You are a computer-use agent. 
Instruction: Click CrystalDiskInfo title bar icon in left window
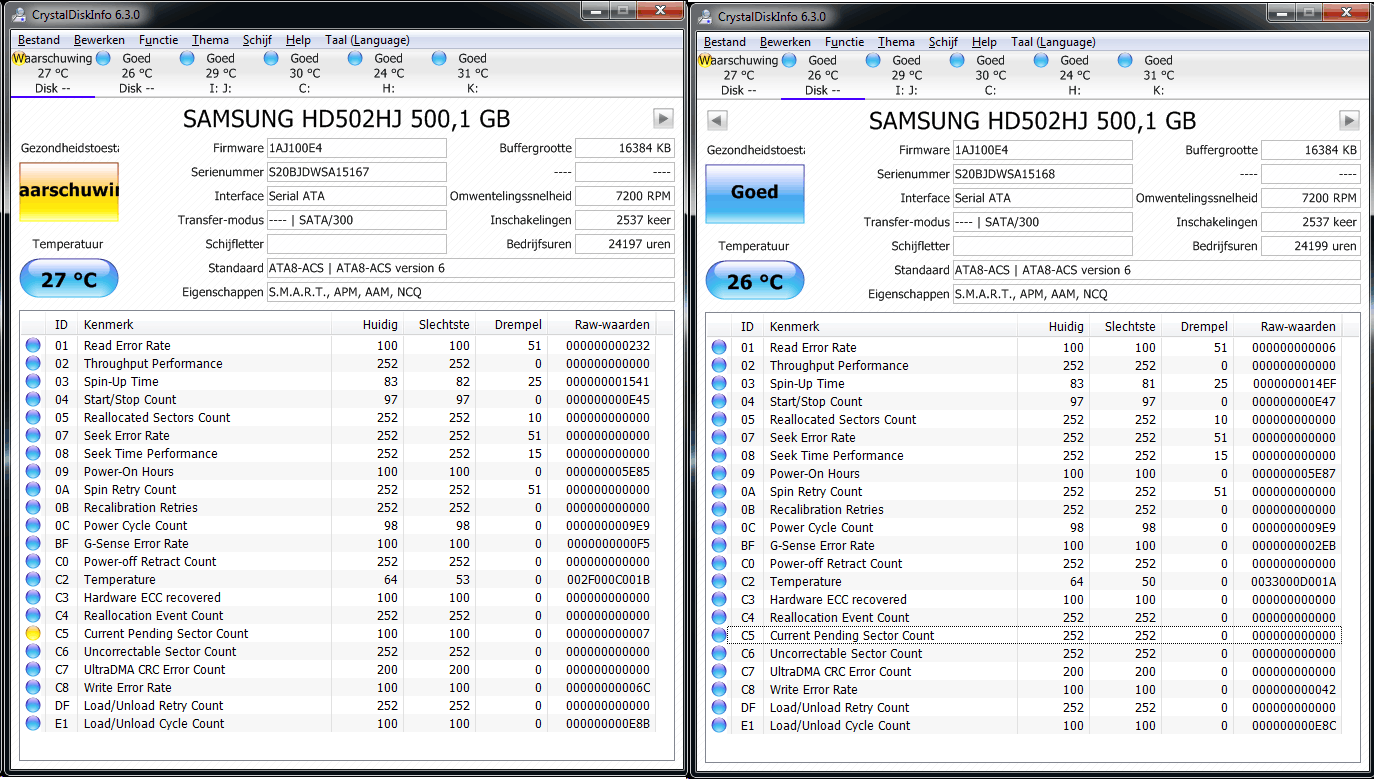(18, 16)
